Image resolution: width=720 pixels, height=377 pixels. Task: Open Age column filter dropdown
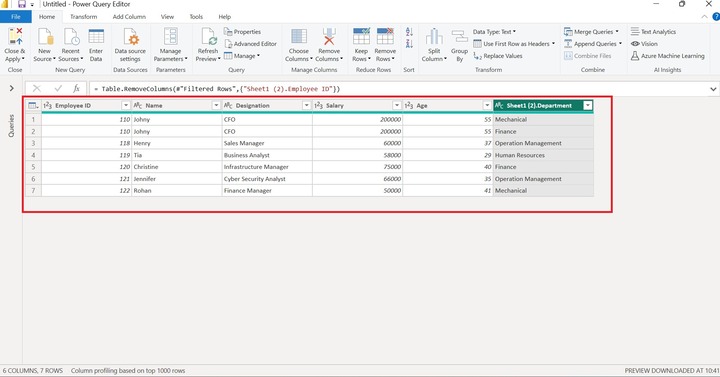click(x=487, y=106)
